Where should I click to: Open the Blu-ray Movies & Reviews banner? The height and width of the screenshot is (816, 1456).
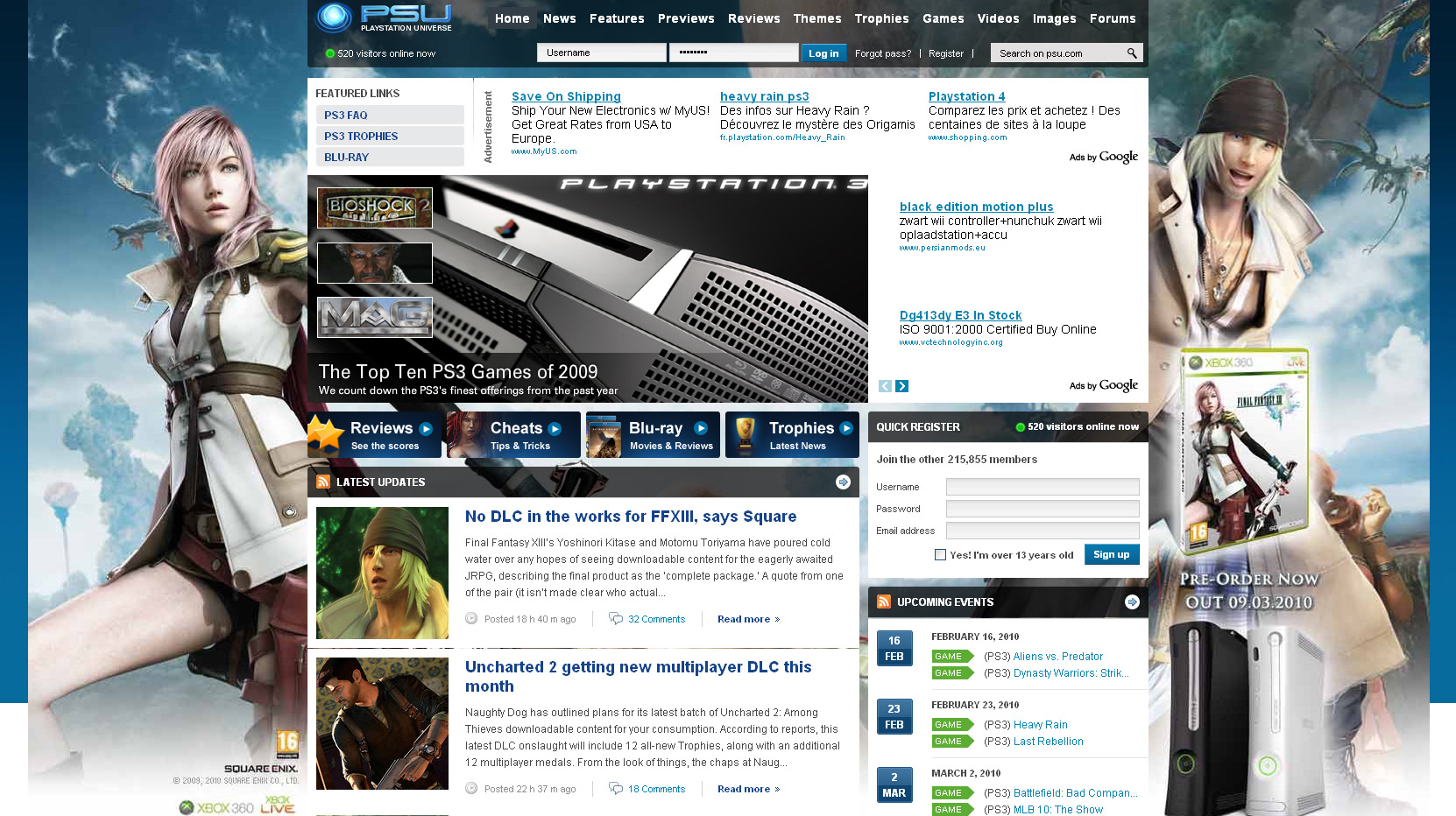click(x=653, y=435)
